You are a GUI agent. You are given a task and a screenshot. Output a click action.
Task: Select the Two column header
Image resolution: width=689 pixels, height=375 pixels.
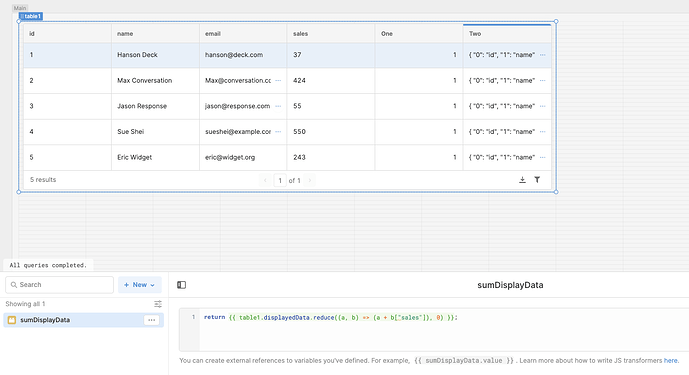pos(507,33)
